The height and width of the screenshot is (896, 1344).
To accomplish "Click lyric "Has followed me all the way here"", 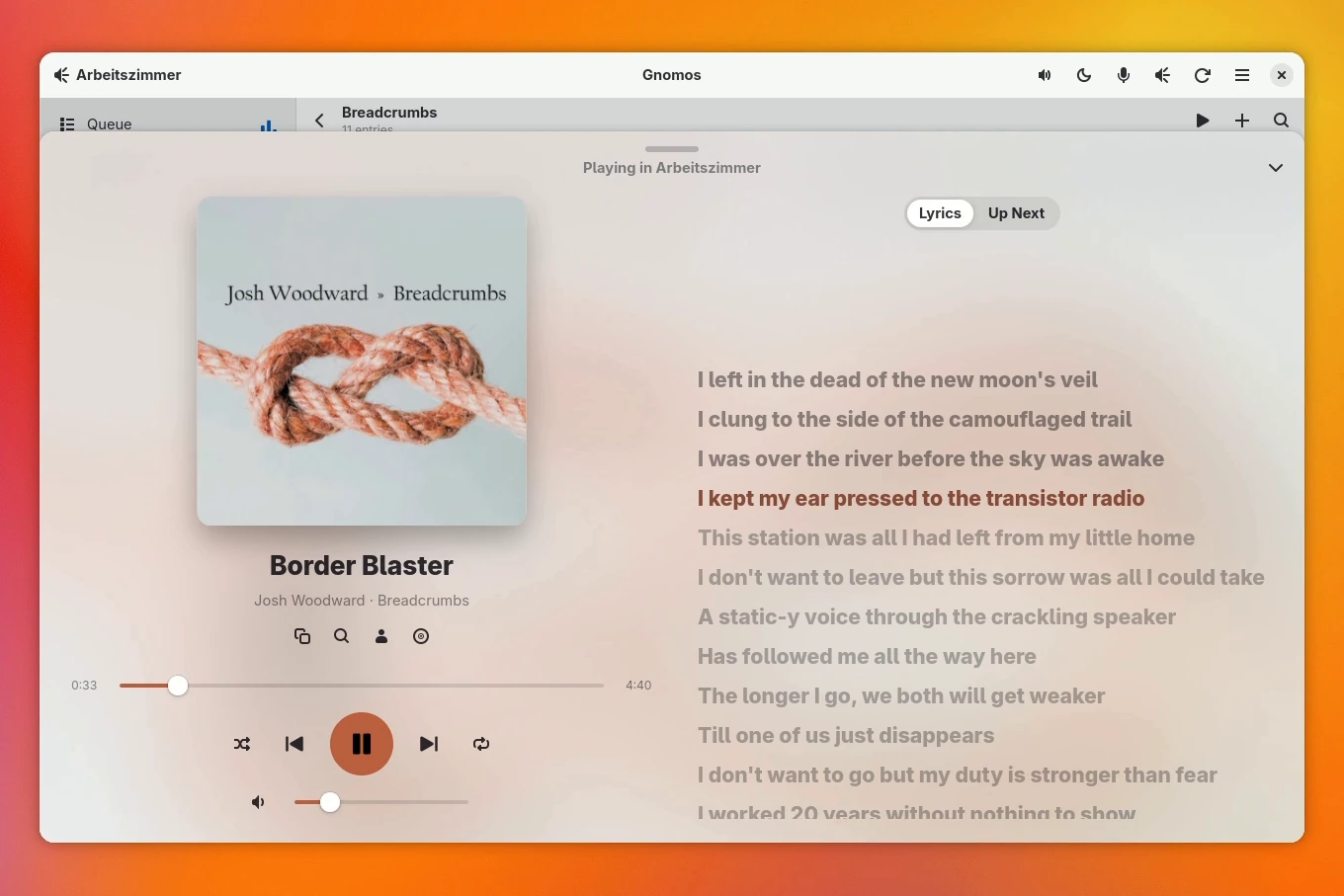I will click(x=867, y=656).
